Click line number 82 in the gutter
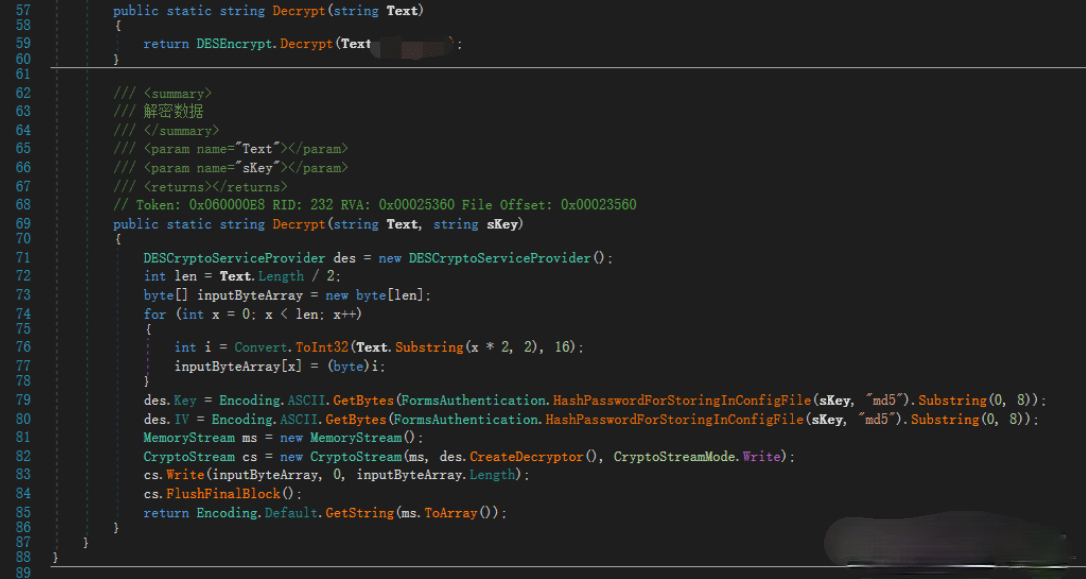This screenshot has height=579, width=1086. [22, 456]
